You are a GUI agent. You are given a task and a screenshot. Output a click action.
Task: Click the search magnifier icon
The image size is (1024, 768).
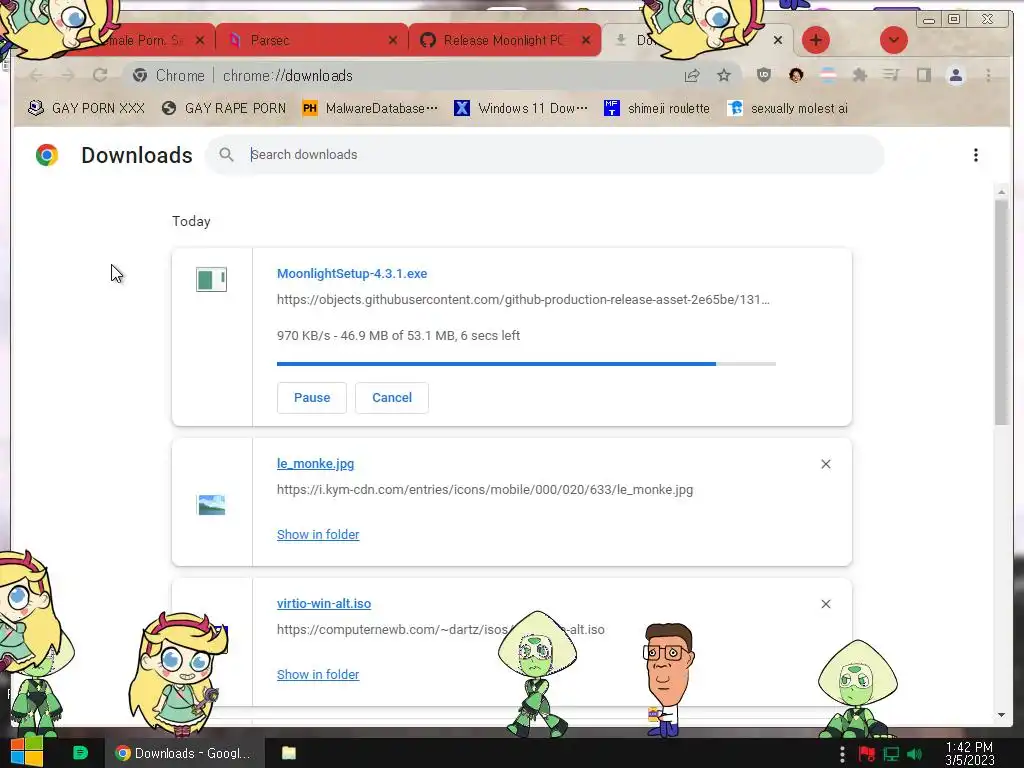coord(226,155)
